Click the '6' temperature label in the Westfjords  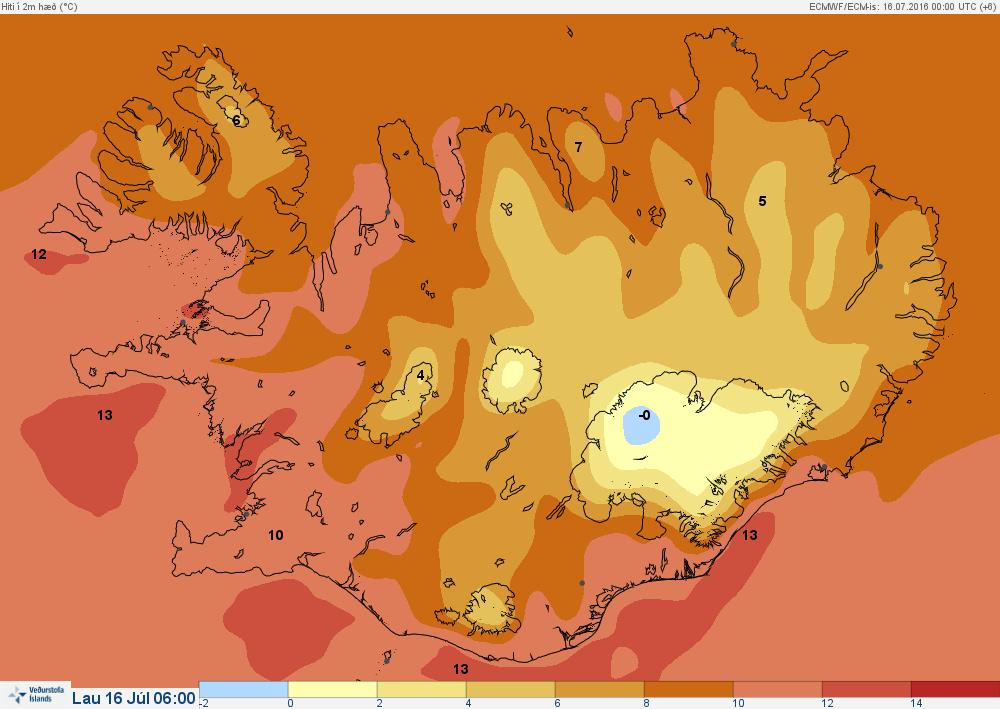(x=236, y=121)
